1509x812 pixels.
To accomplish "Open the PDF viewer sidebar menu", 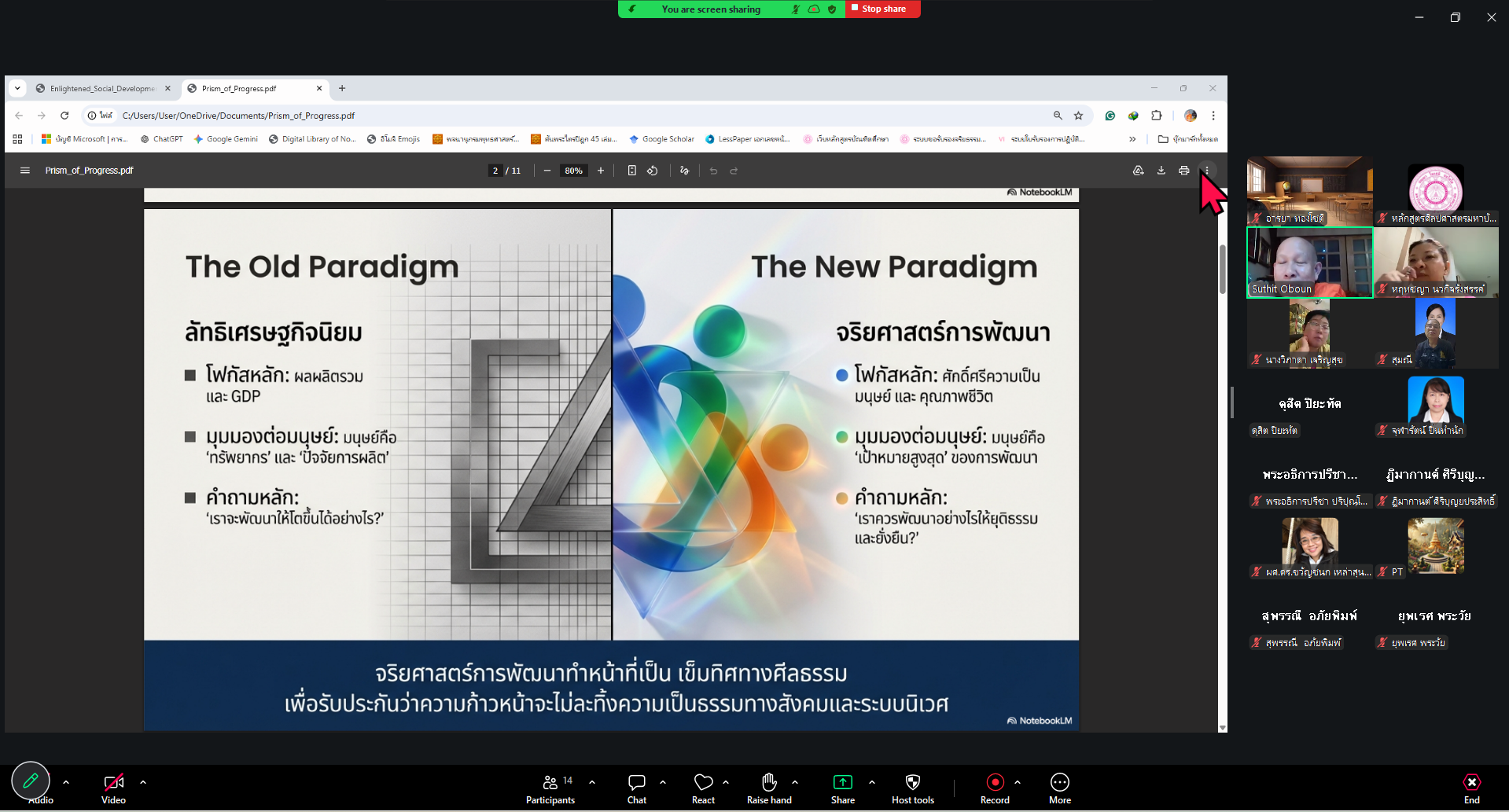I will [x=25, y=171].
